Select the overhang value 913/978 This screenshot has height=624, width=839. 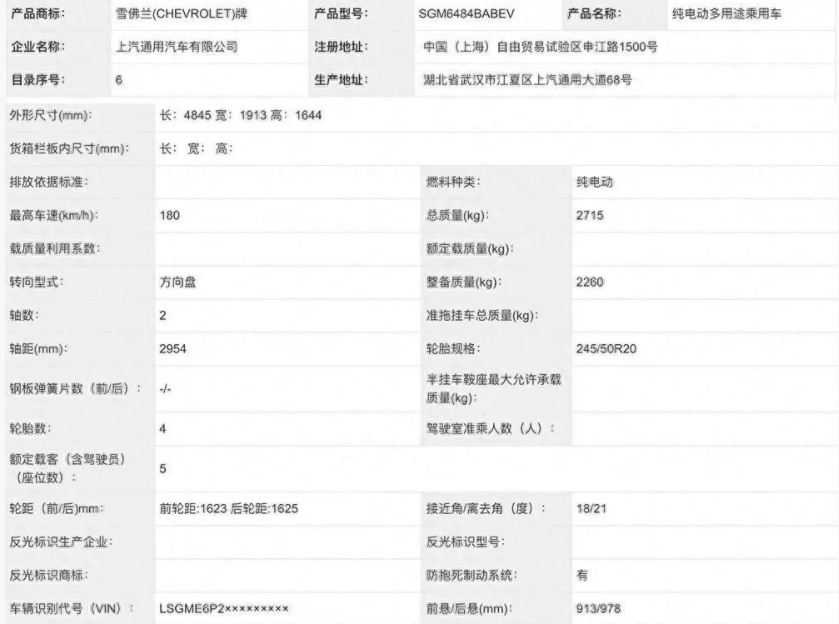[598, 608]
